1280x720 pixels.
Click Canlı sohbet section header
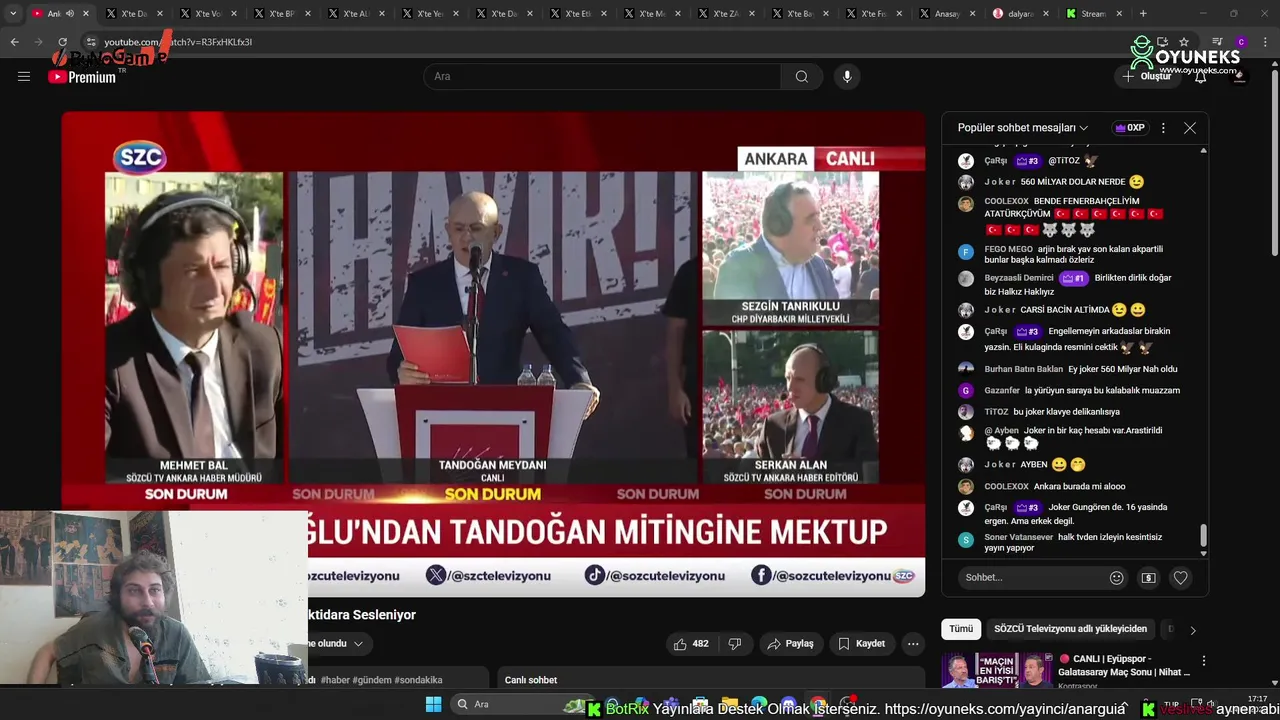(x=531, y=680)
